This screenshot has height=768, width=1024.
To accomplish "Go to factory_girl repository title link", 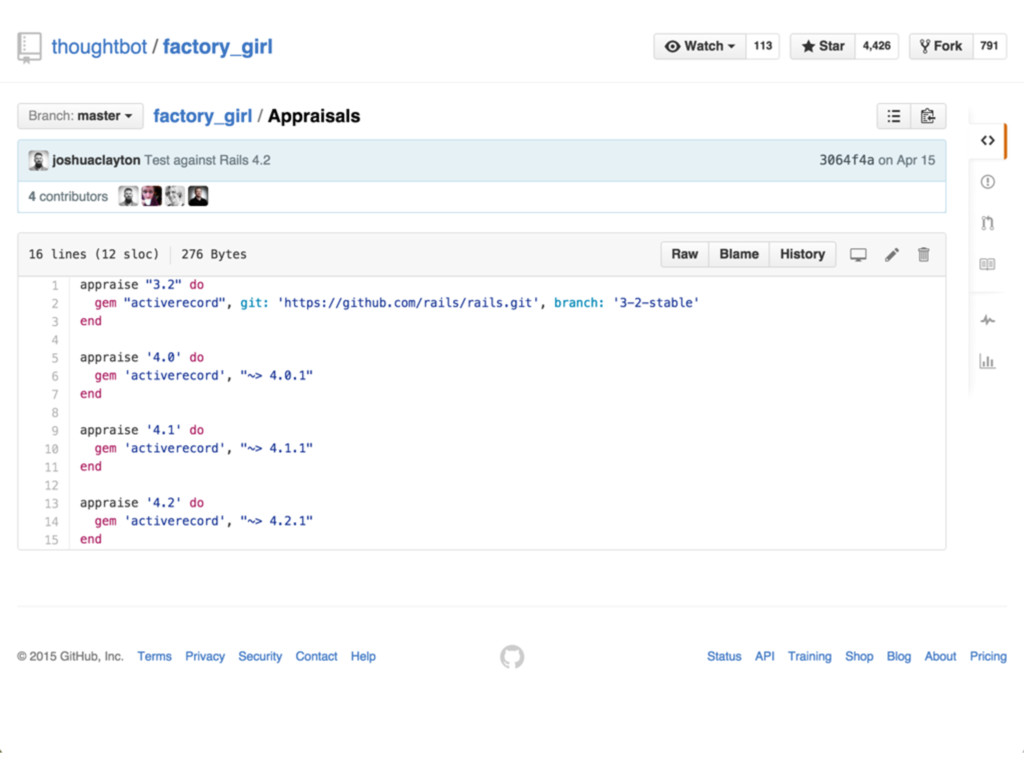I will point(217,47).
